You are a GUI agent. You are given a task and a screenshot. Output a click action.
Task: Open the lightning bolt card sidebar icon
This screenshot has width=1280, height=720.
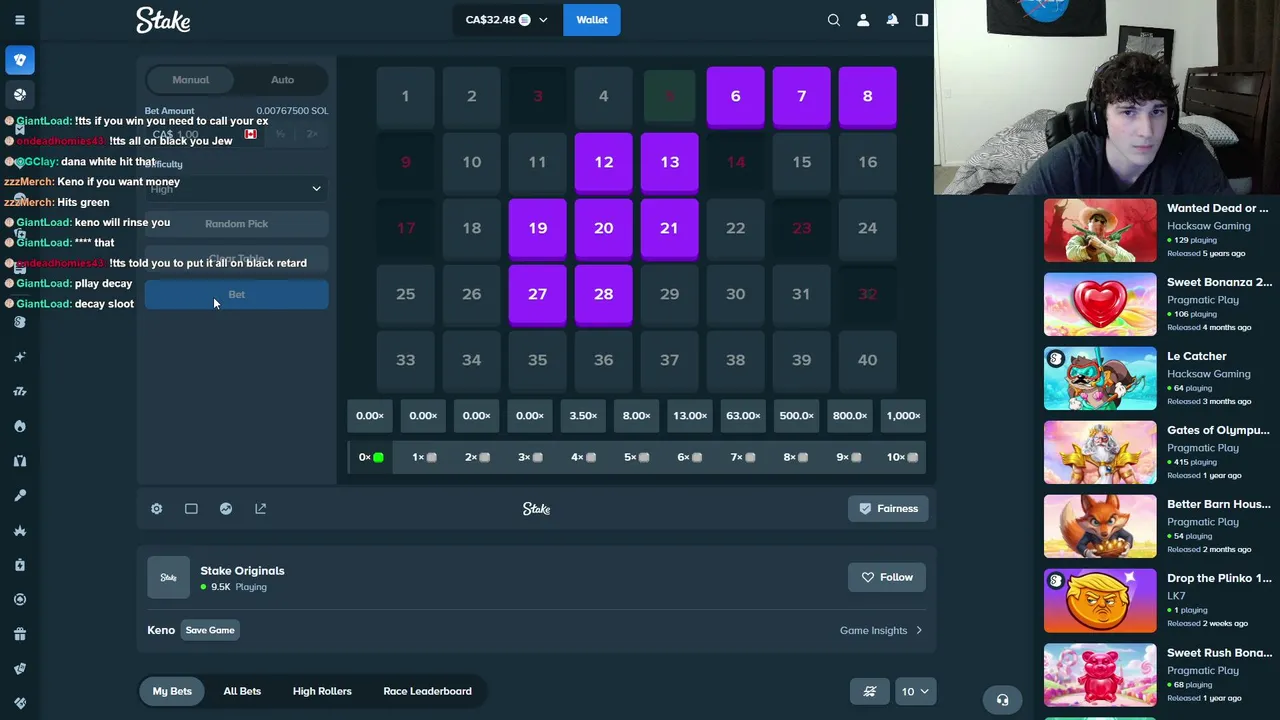[20, 565]
